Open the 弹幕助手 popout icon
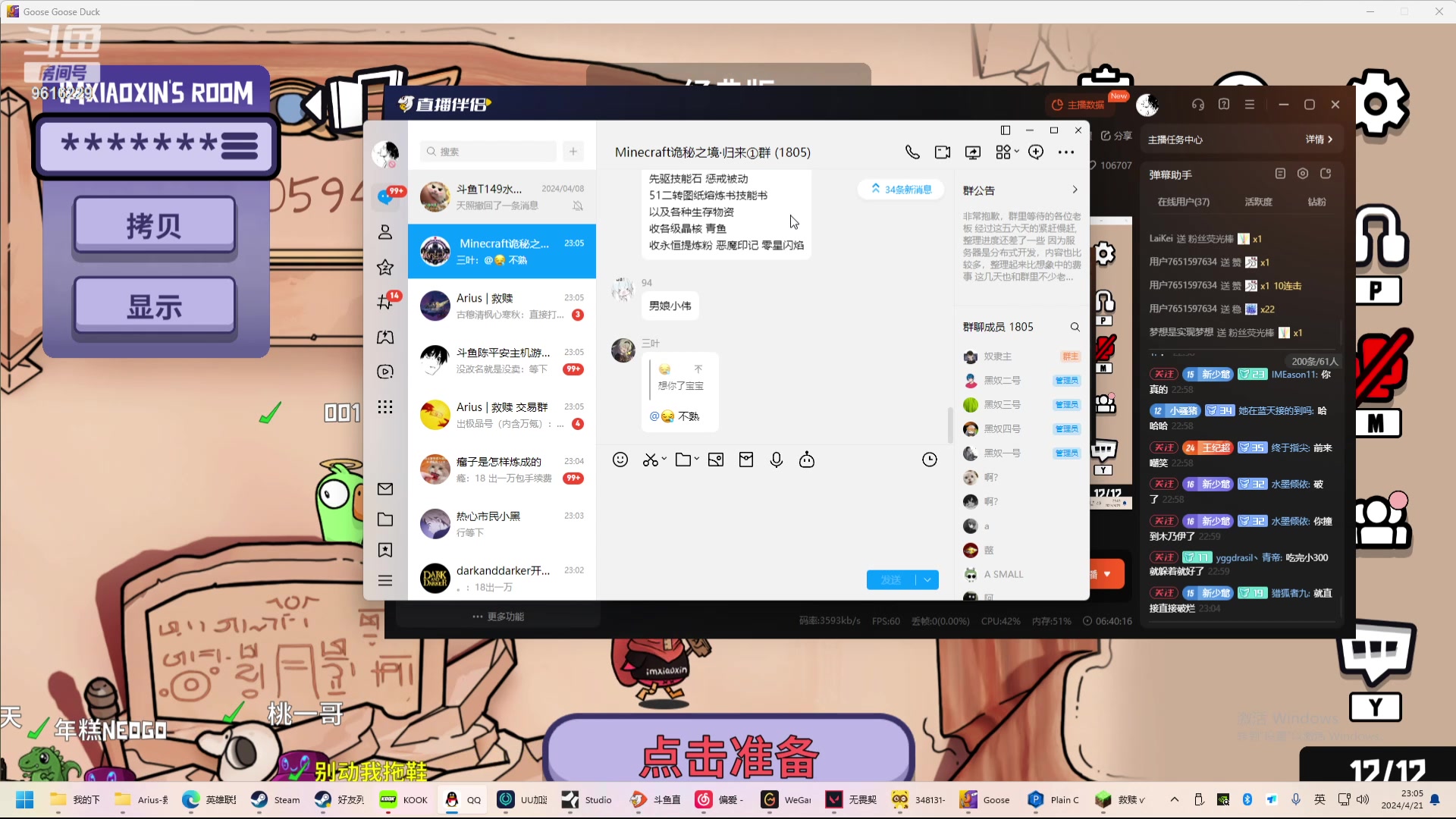Screen dimensions: 1456x819 click(x=1326, y=174)
